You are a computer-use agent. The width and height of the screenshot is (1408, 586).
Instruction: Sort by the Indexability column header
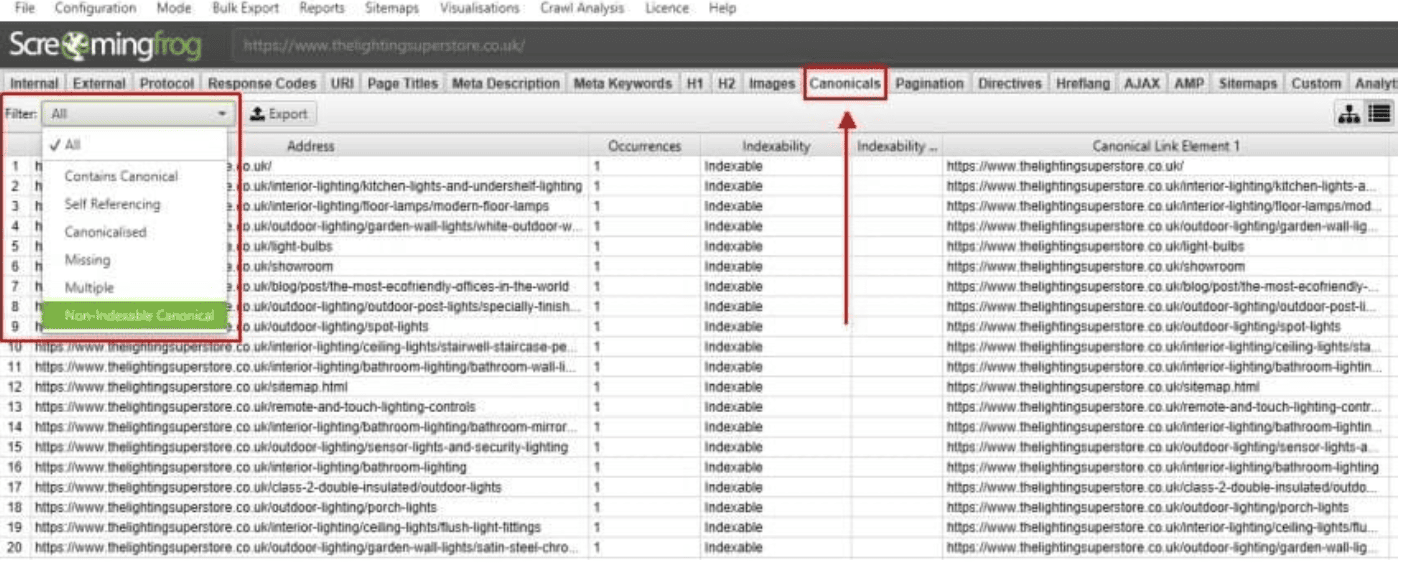coord(776,146)
